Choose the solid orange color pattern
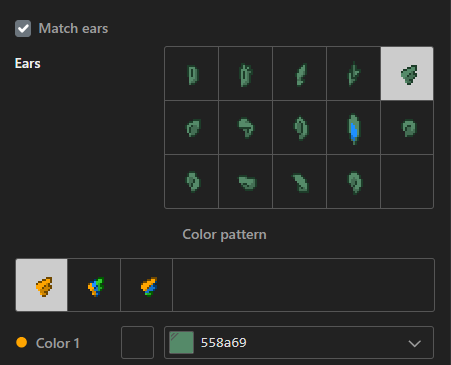The width and height of the screenshot is (451, 365). point(42,285)
